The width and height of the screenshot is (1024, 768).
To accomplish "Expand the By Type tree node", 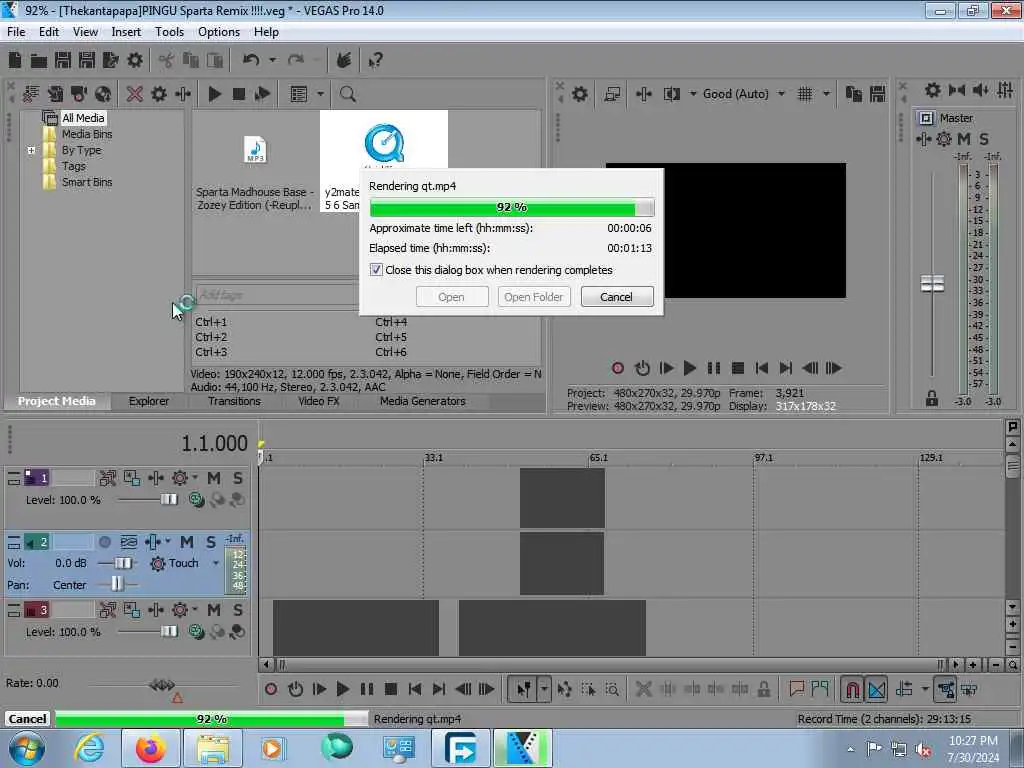I will [31, 150].
